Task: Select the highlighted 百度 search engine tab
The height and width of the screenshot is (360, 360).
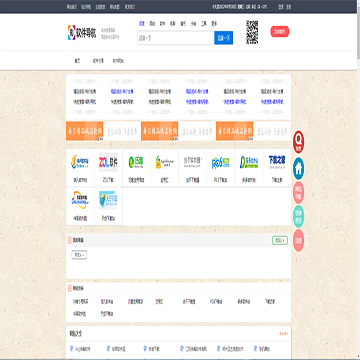Action: (x=142, y=24)
